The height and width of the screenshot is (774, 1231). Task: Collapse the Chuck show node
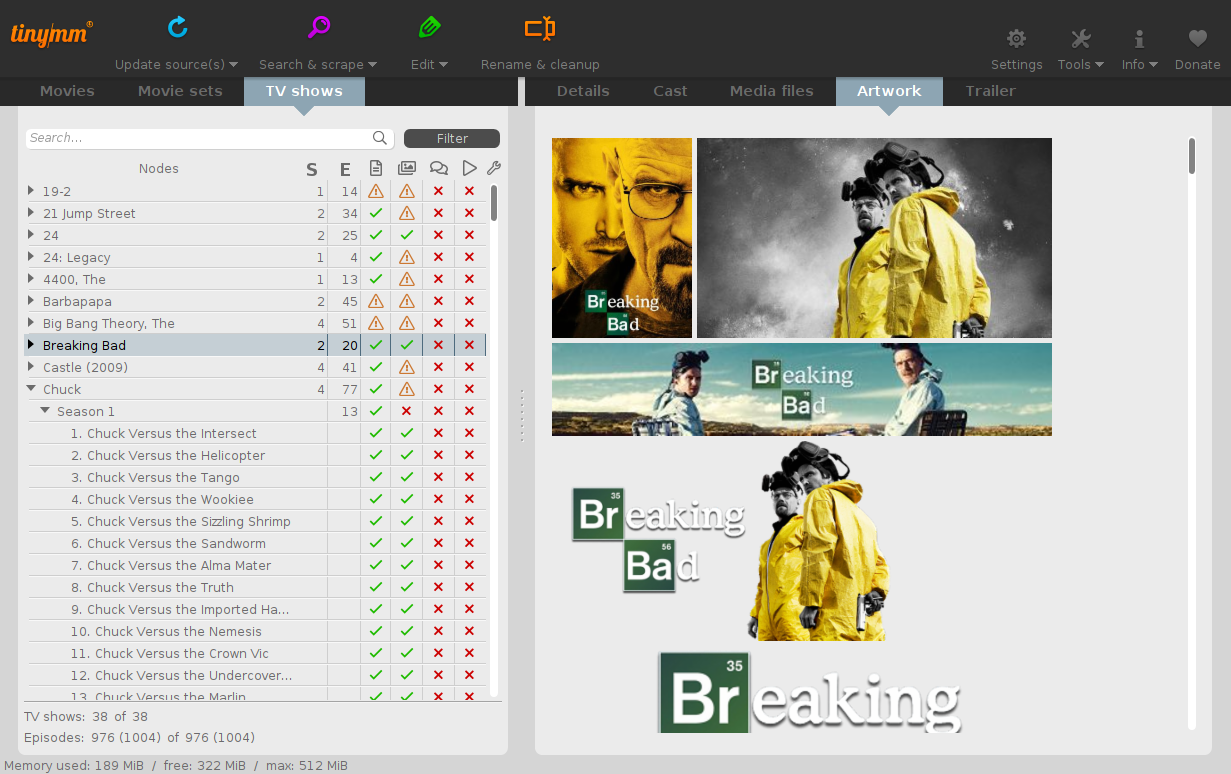(31, 389)
